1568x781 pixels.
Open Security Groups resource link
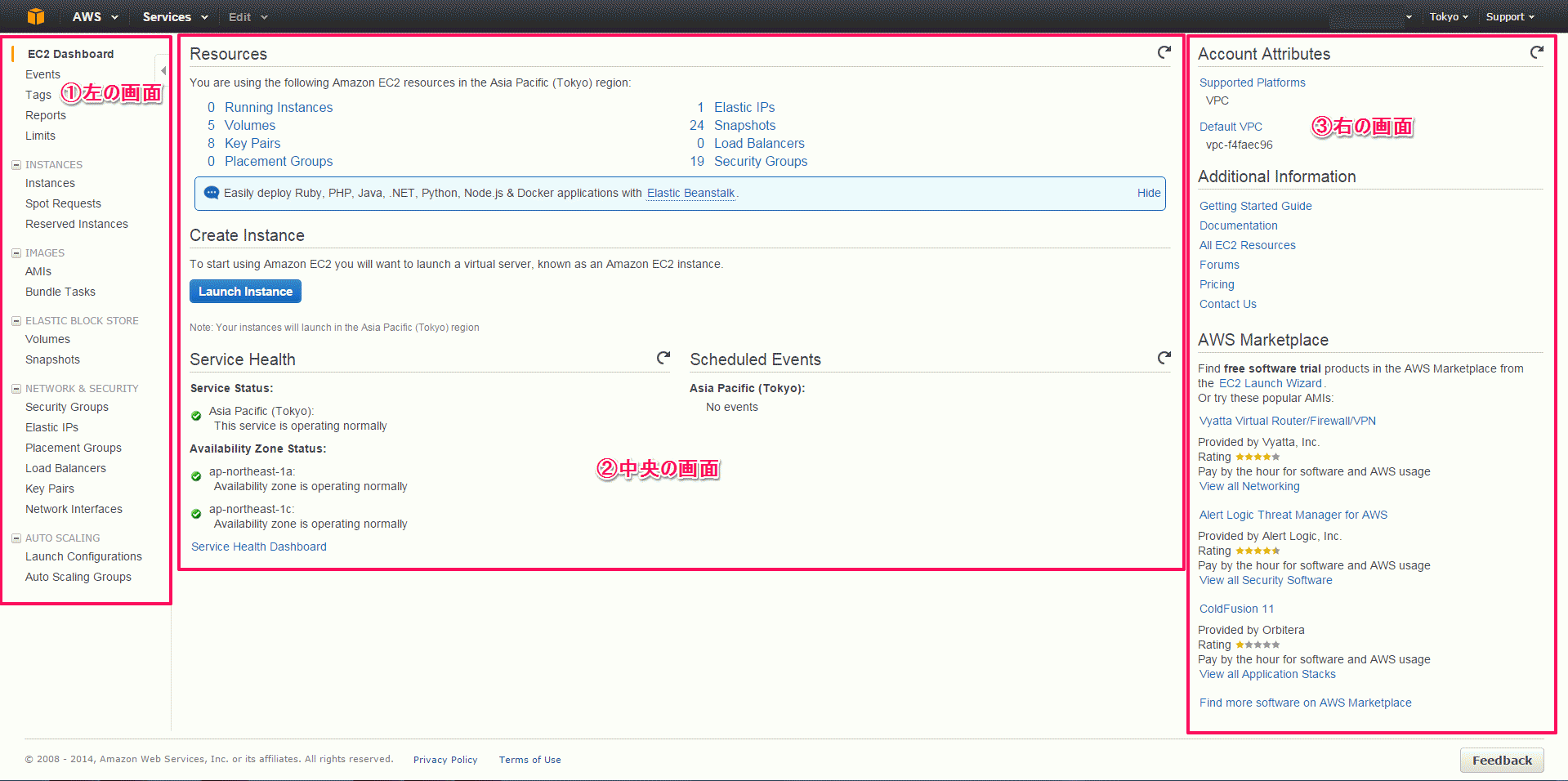point(761,161)
